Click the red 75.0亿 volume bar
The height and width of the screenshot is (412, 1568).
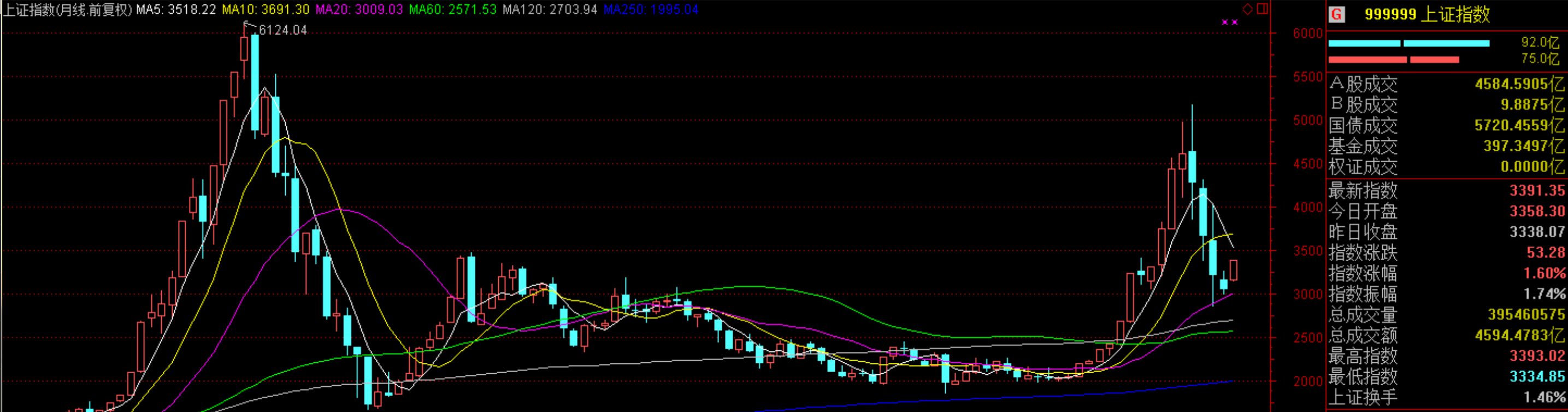(x=1393, y=60)
